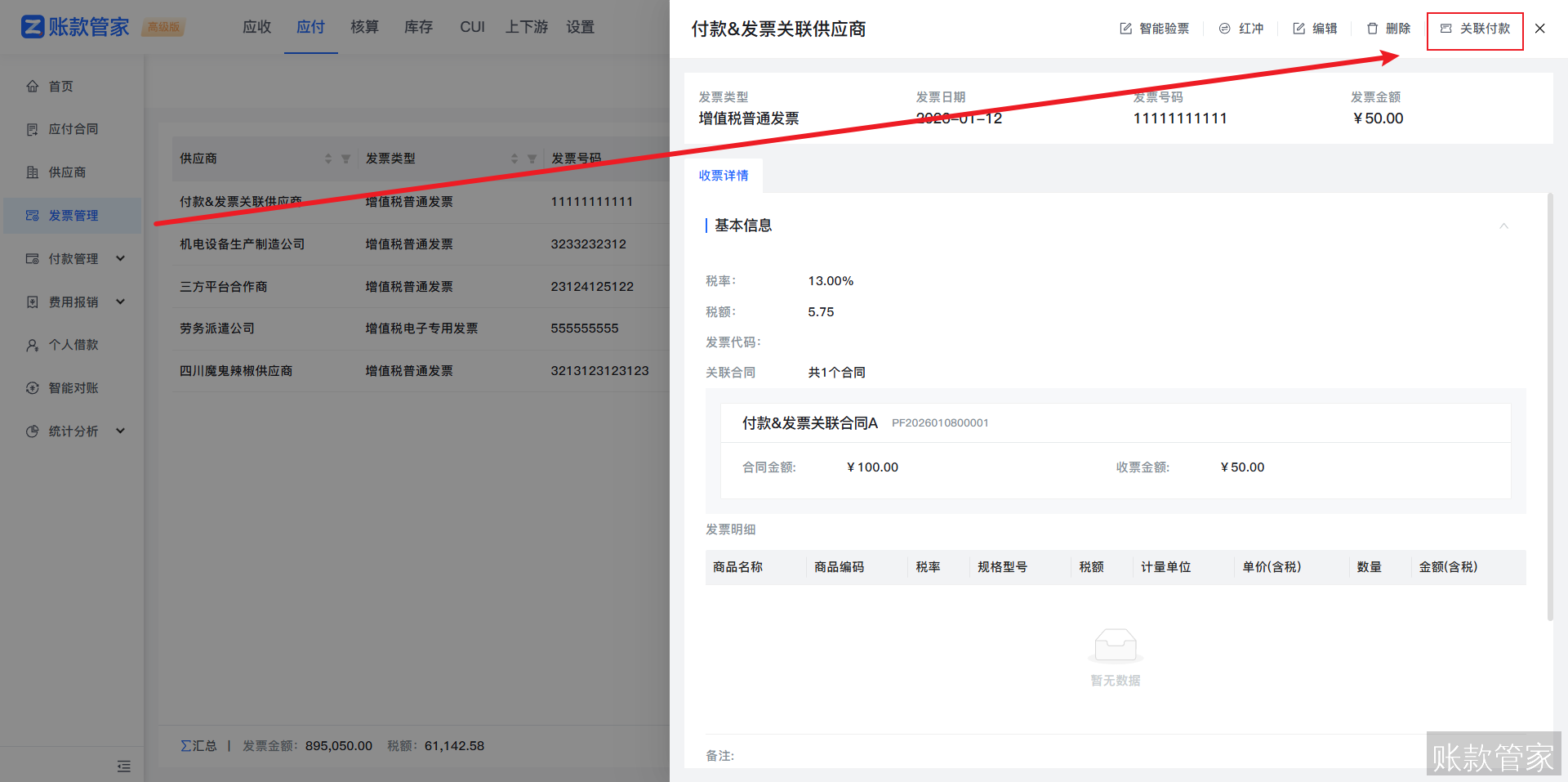Open 智能对账 from the sidebar
Screen dimensions: 1568x782
pos(33,387)
